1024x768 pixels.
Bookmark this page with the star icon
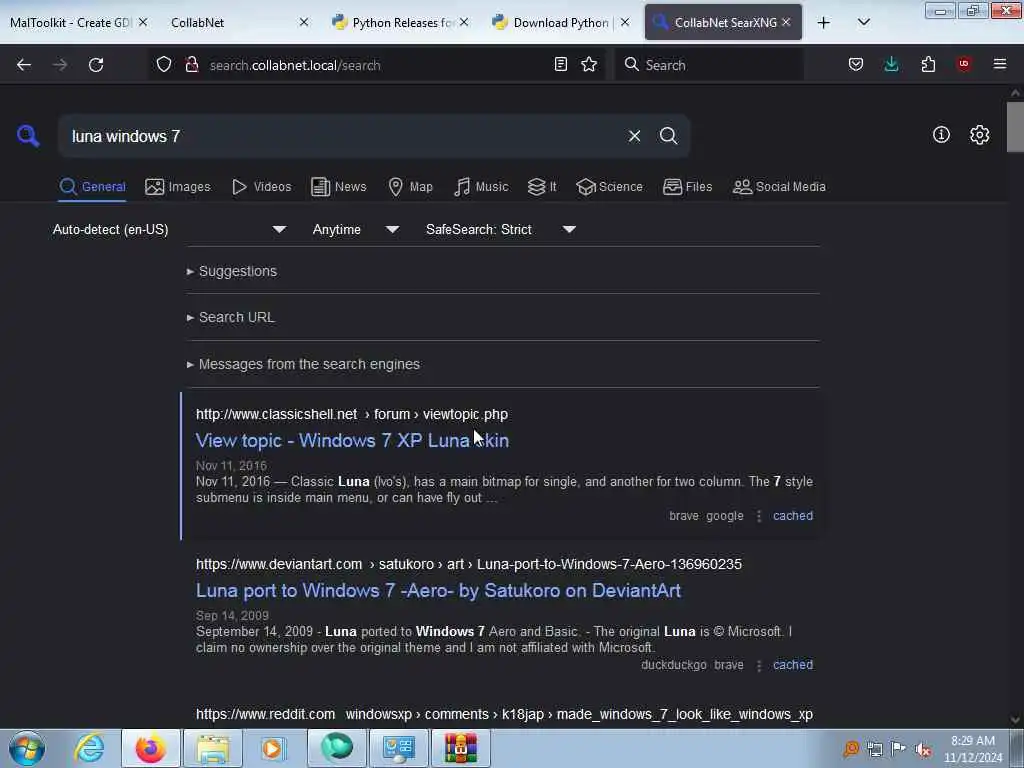(x=589, y=64)
